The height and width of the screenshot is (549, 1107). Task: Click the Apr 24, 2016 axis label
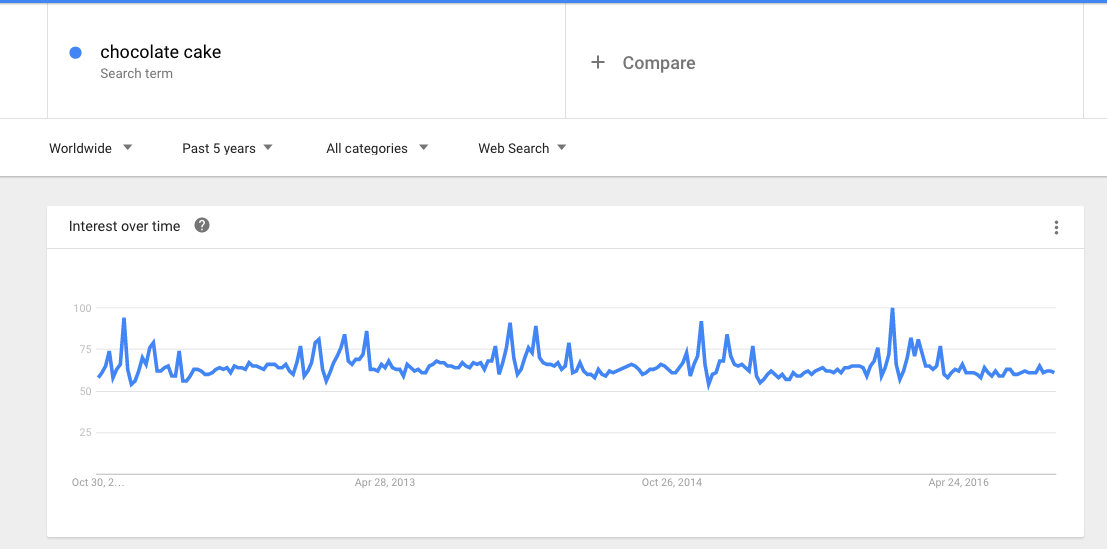pos(958,483)
